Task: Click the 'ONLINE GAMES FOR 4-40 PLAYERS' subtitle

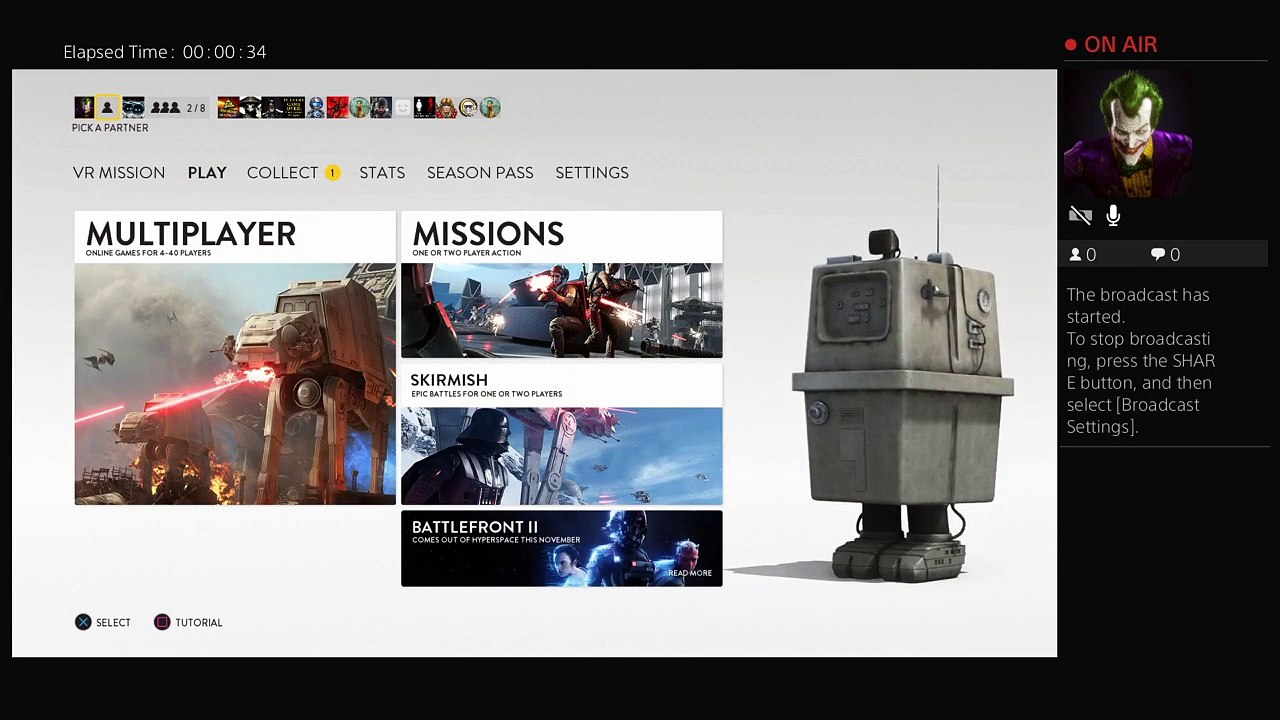Action: pyautogui.click(x=148, y=253)
